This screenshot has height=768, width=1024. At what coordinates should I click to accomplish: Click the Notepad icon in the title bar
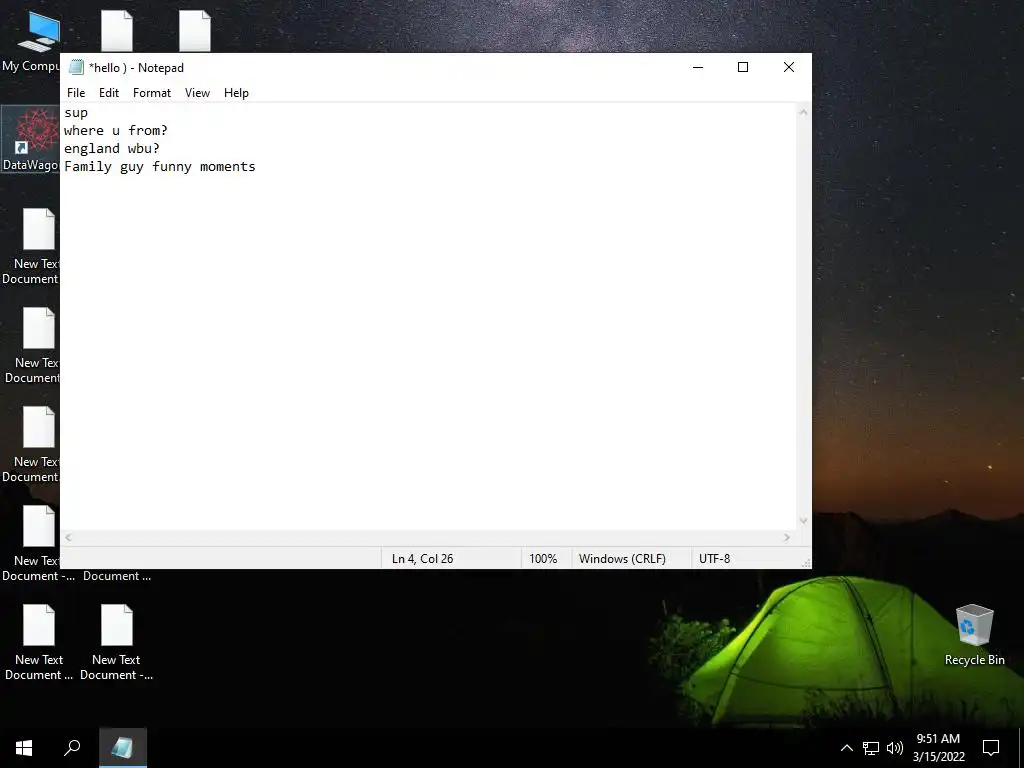click(77, 67)
